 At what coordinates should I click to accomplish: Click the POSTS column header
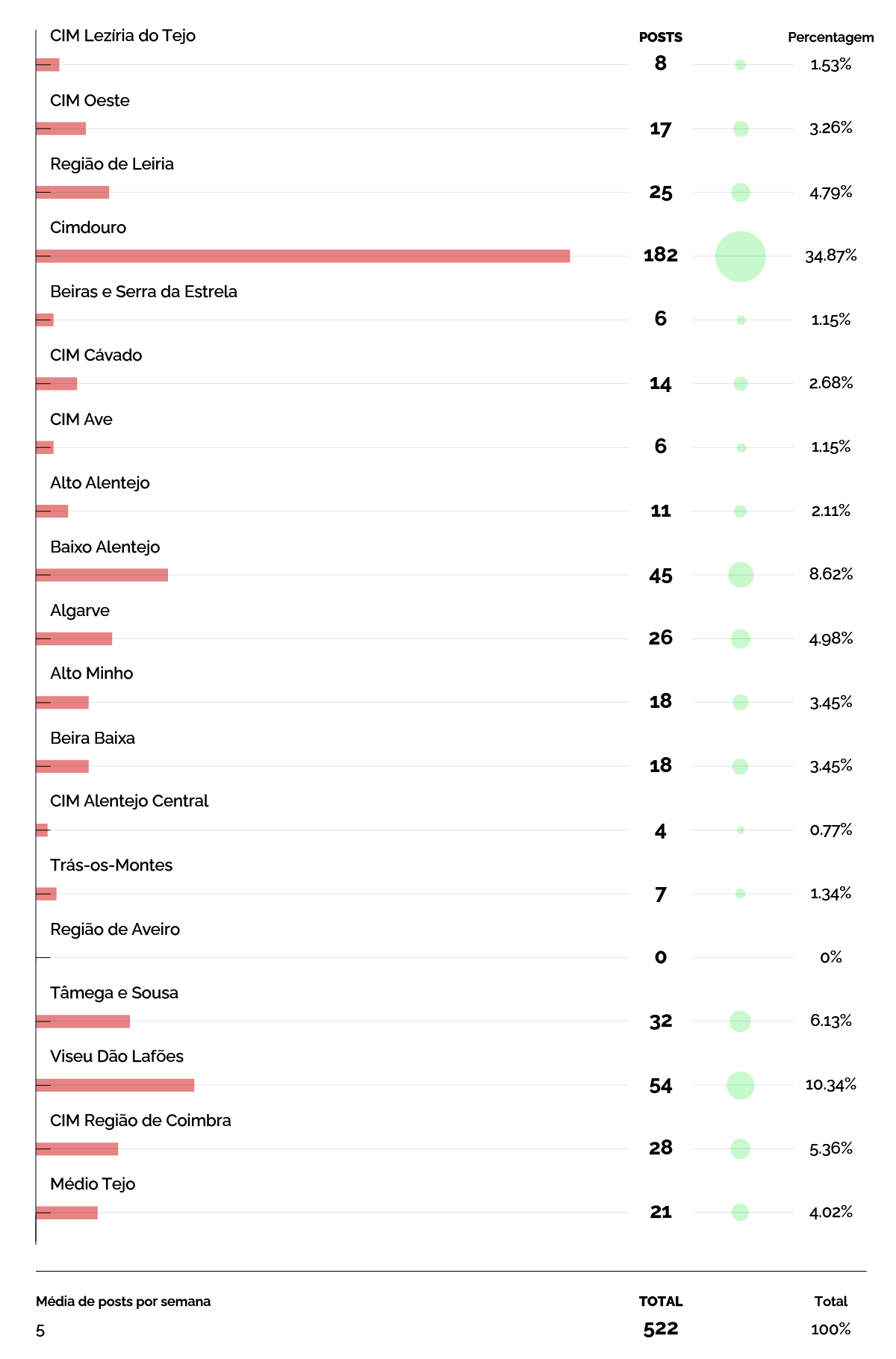click(661, 37)
